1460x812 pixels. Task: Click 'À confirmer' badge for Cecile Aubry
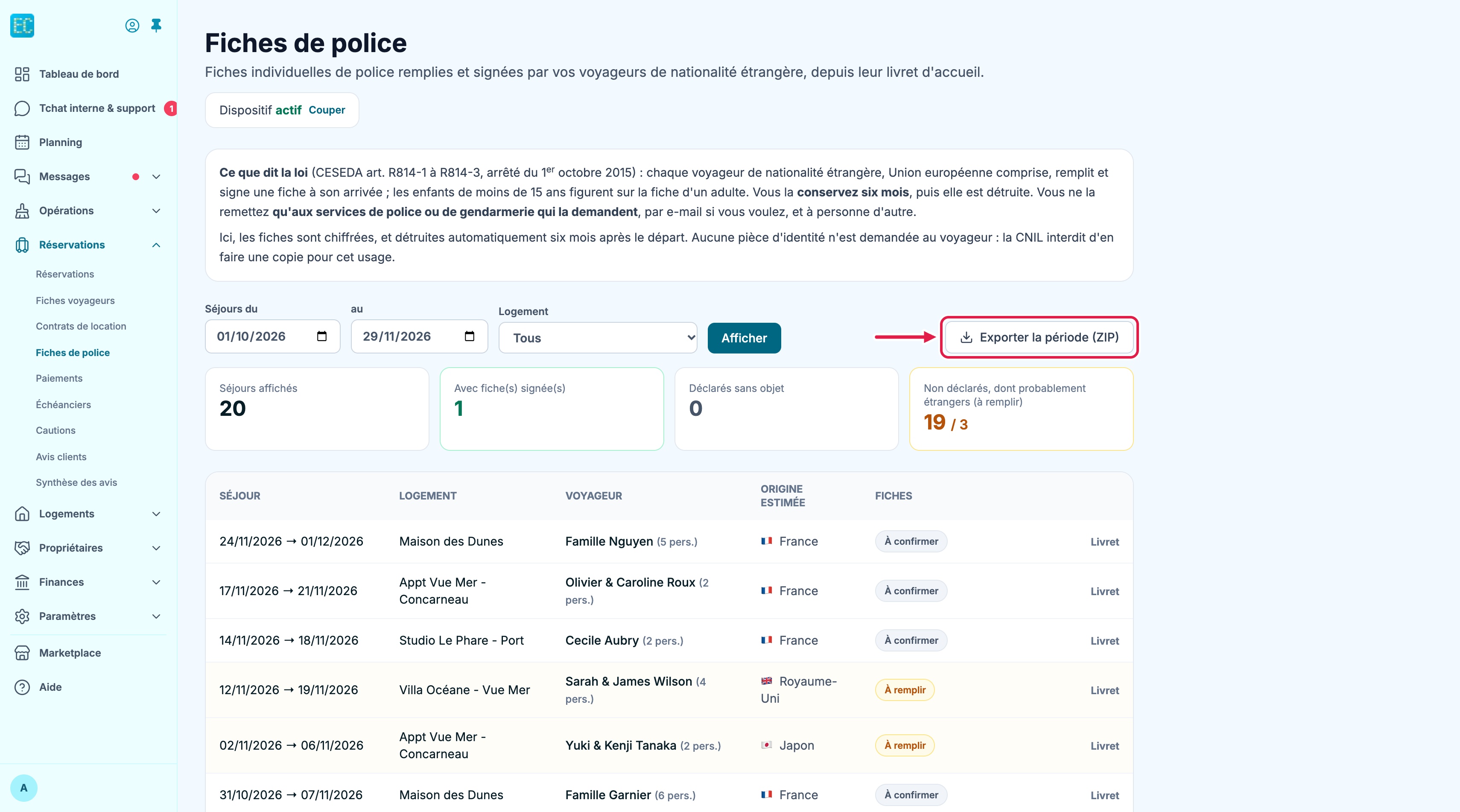[911, 640]
